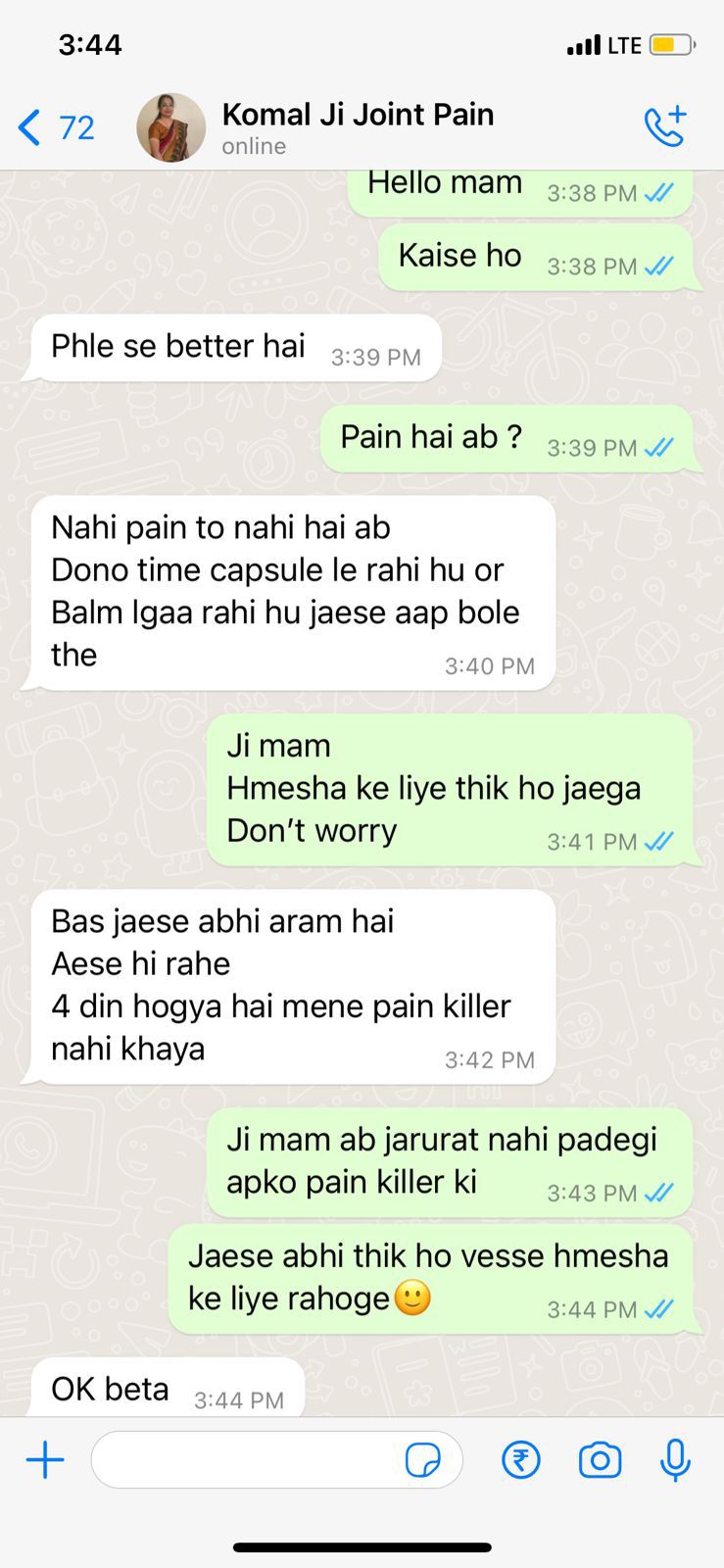Open contact profile photo of Komal Ji
Screen dimensions: 724x1568
point(171,127)
